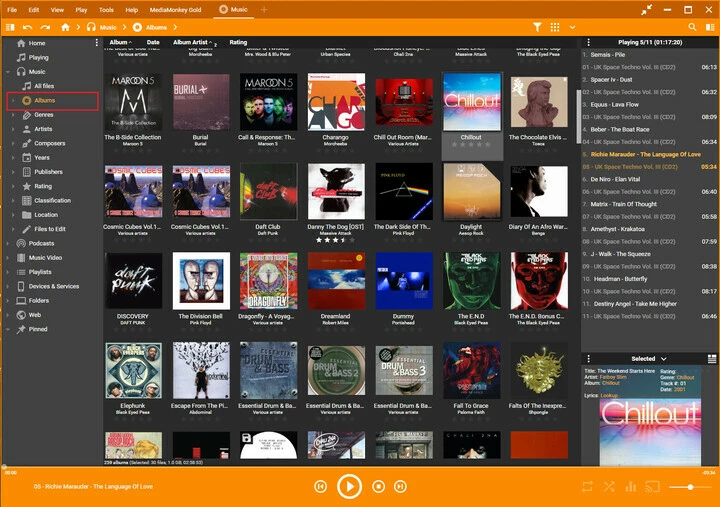Toggle repeat mode in player bar
This screenshot has height=507, width=720.
pos(587,486)
